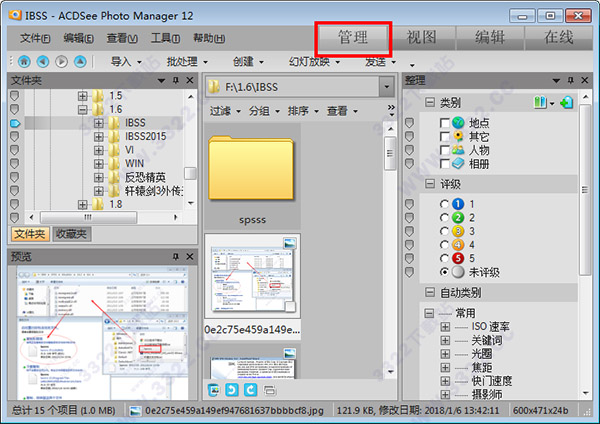Check the 人物 category checkbox
600x424 pixels.
pyautogui.click(x=444, y=150)
